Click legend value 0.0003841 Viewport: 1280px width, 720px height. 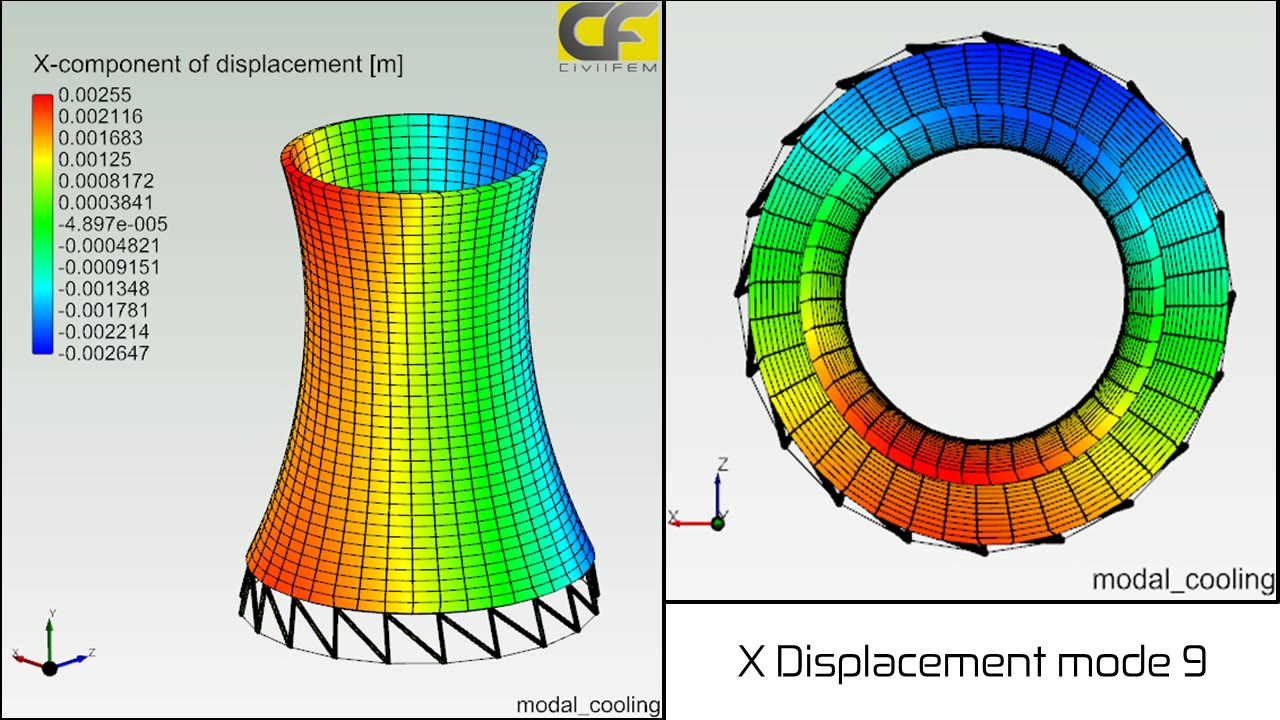[105, 203]
